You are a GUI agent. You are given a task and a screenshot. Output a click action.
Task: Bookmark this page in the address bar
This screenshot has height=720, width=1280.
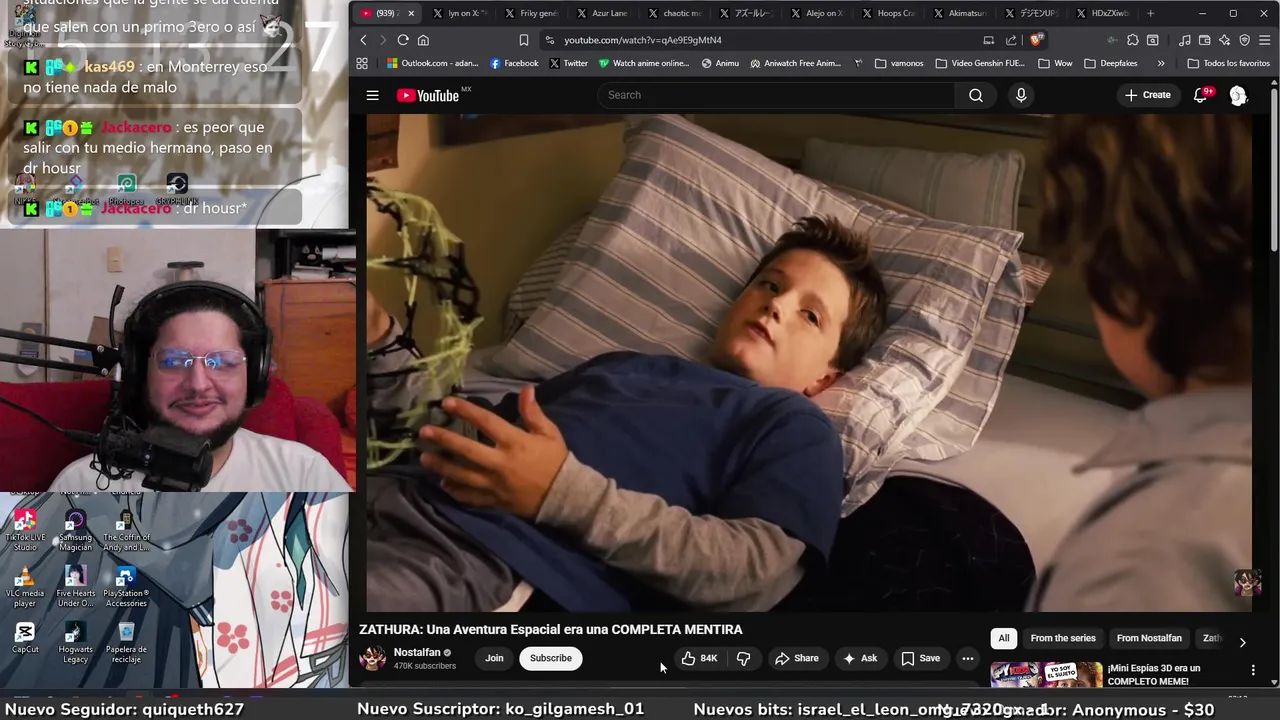(523, 40)
